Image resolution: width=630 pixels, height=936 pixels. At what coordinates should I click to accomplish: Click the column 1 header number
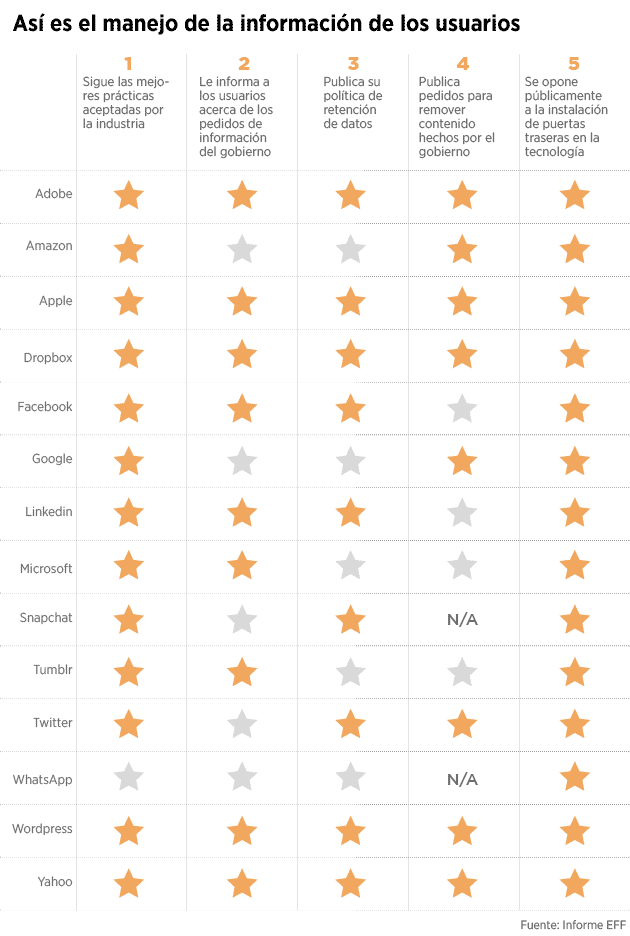point(128,63)
